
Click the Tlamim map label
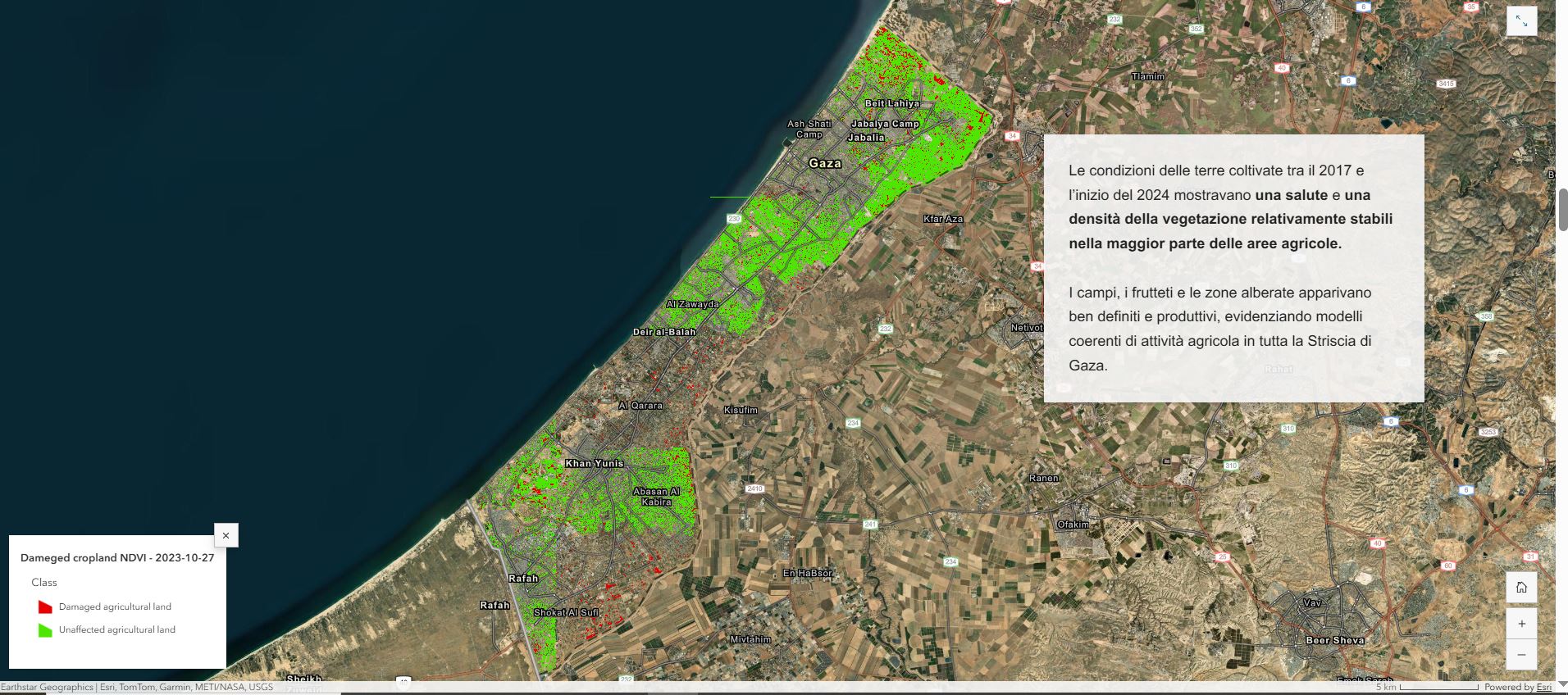[x=1148, y=76]
